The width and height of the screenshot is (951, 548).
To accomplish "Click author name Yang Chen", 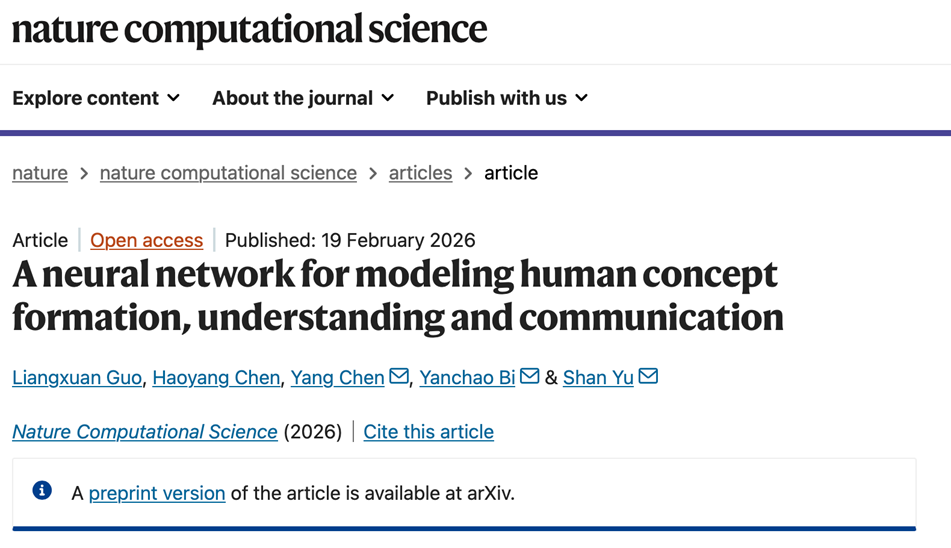I will click(337, 378).
